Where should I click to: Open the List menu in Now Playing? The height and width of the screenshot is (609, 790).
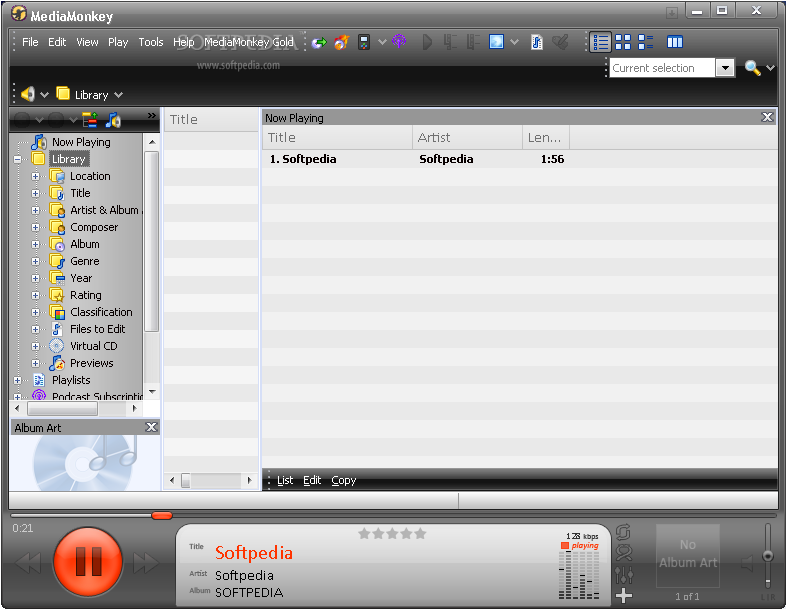tap(285, 481)
